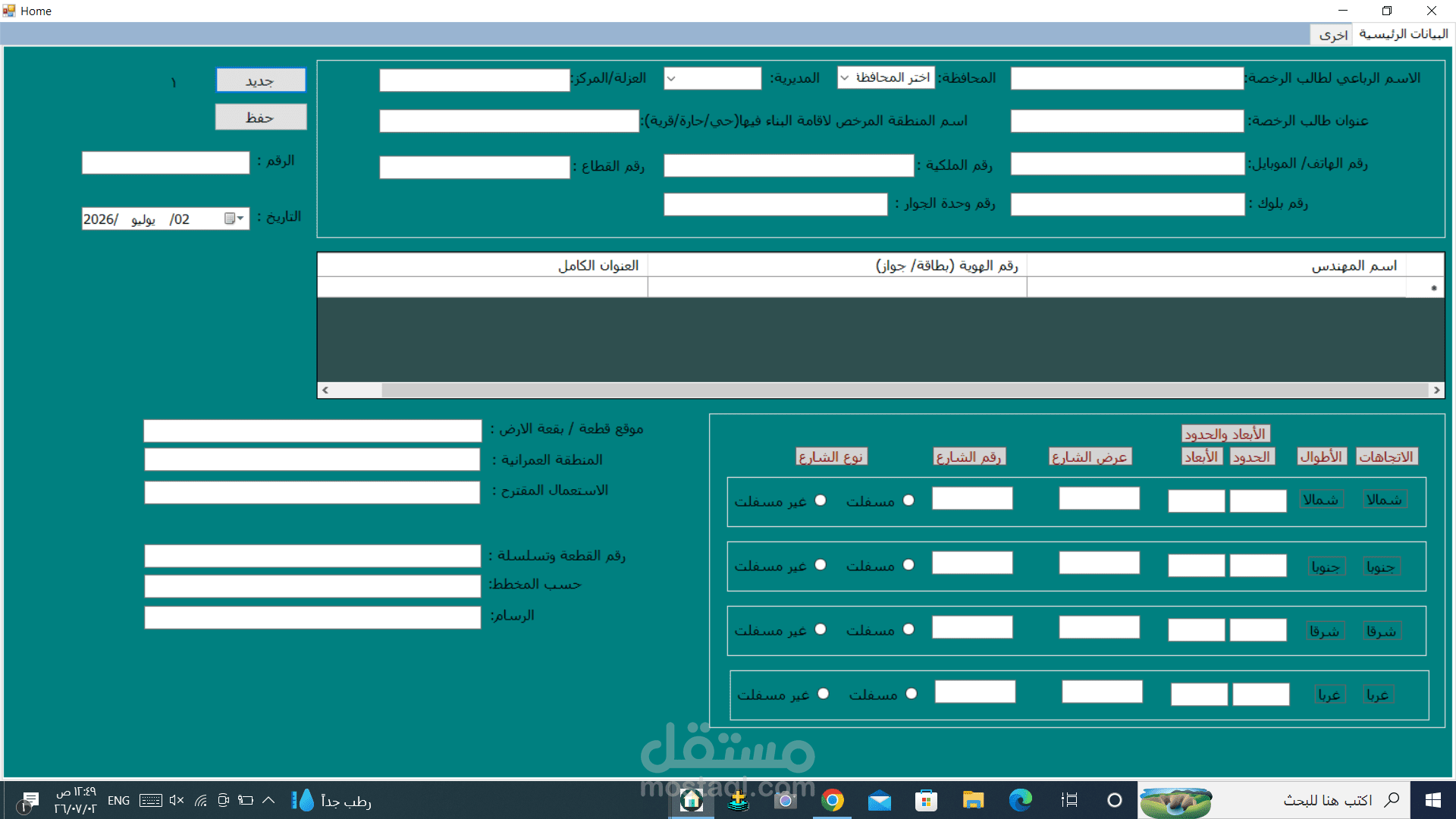
Task: Switch to the اخرى tab
Action: coord(1332,35)
